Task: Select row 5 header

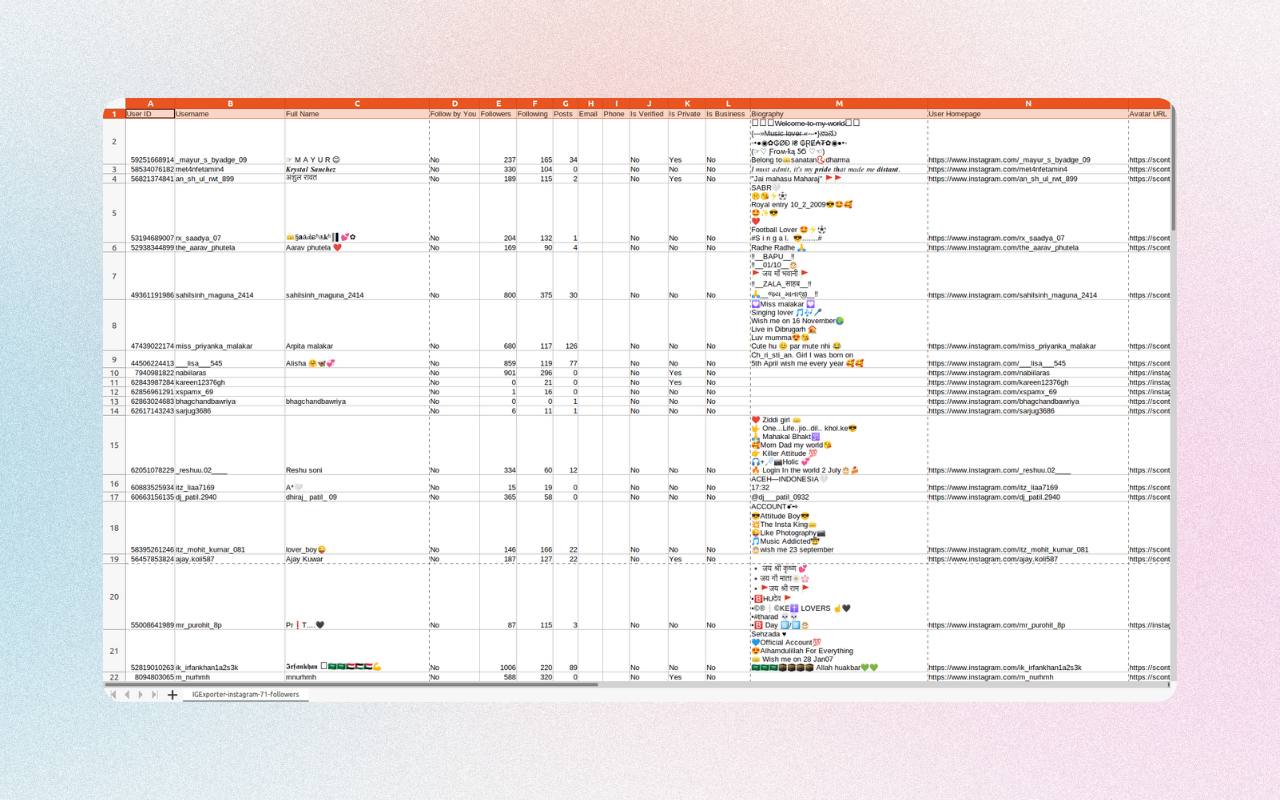Action: click(x=114, y=213)
